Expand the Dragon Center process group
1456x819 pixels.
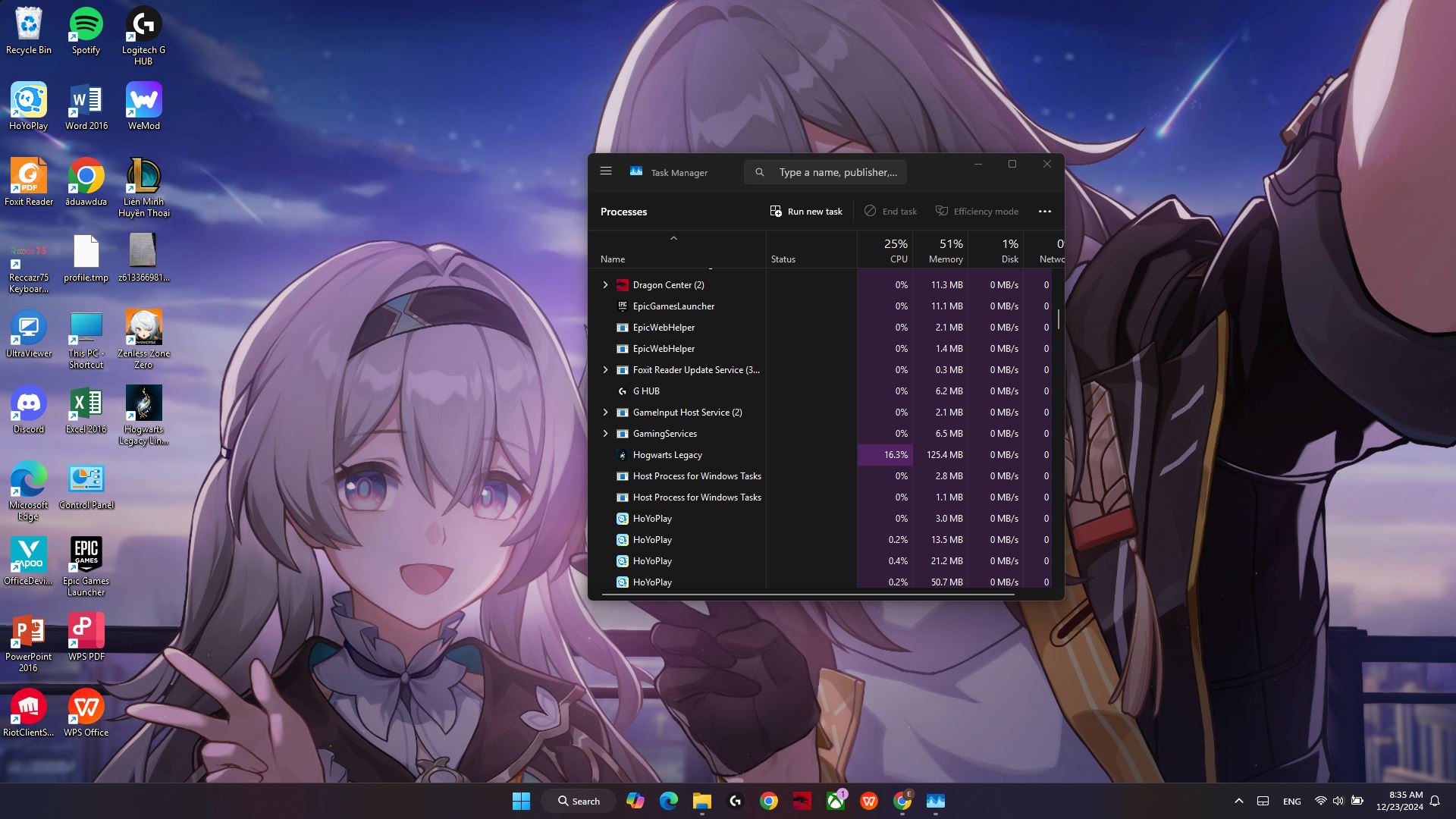click(x=605, y=284)
